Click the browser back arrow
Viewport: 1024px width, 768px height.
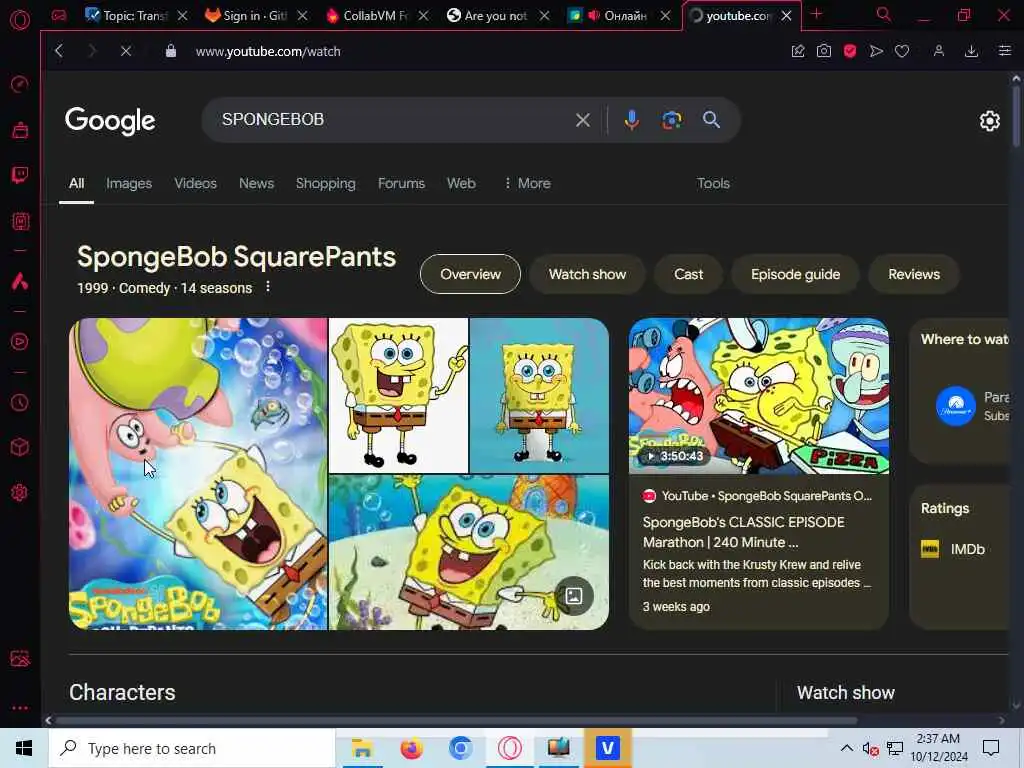pyautogui.click(x=59, y=51)
